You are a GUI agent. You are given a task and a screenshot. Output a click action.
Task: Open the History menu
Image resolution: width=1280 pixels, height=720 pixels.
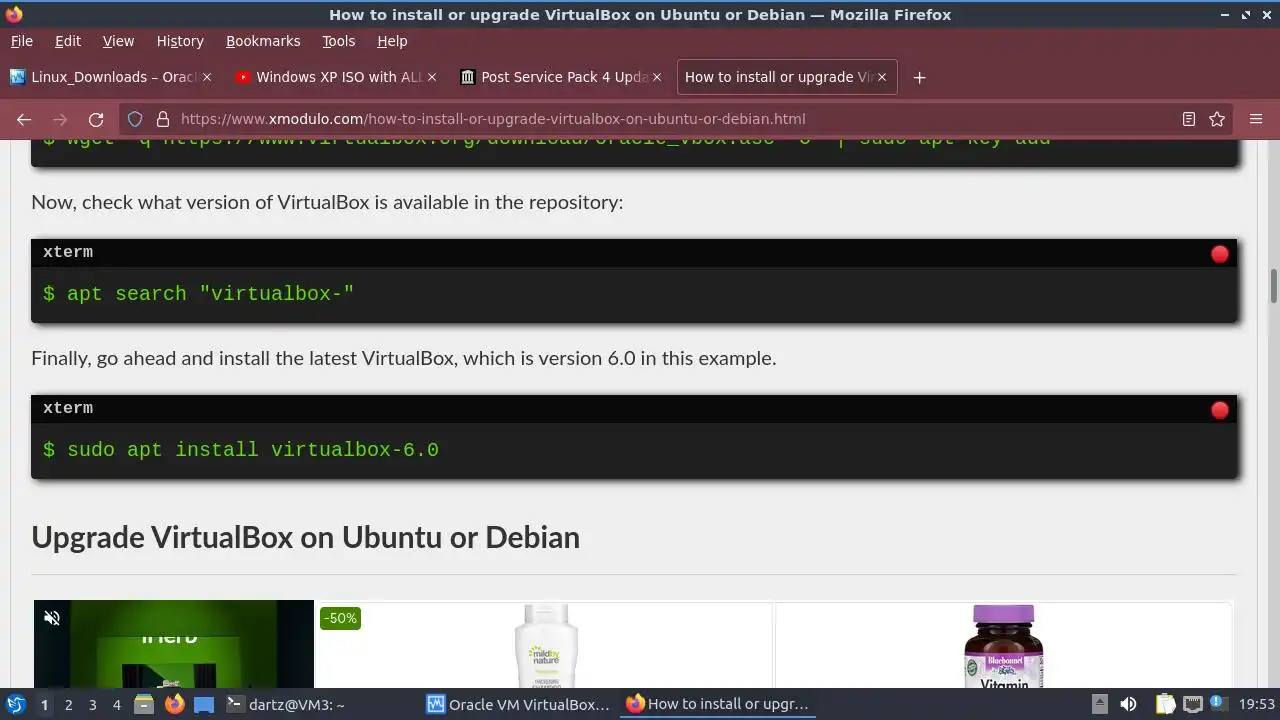[180, 41]
